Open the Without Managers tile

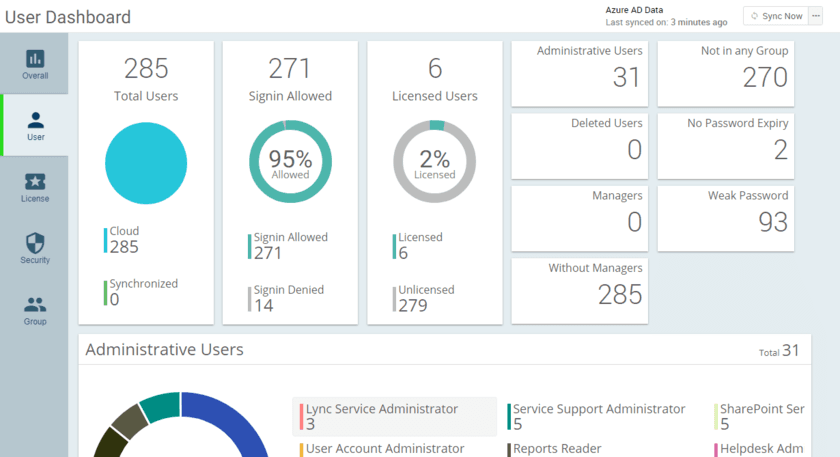[580, 290]
